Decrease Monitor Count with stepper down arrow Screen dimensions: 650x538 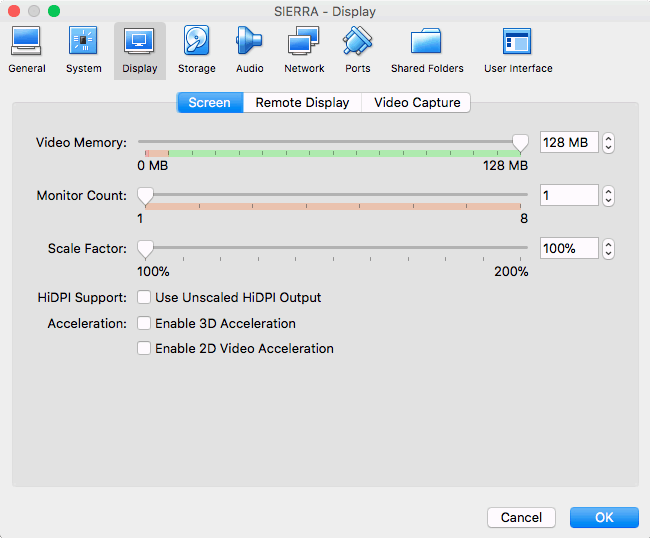pos(608,201)
